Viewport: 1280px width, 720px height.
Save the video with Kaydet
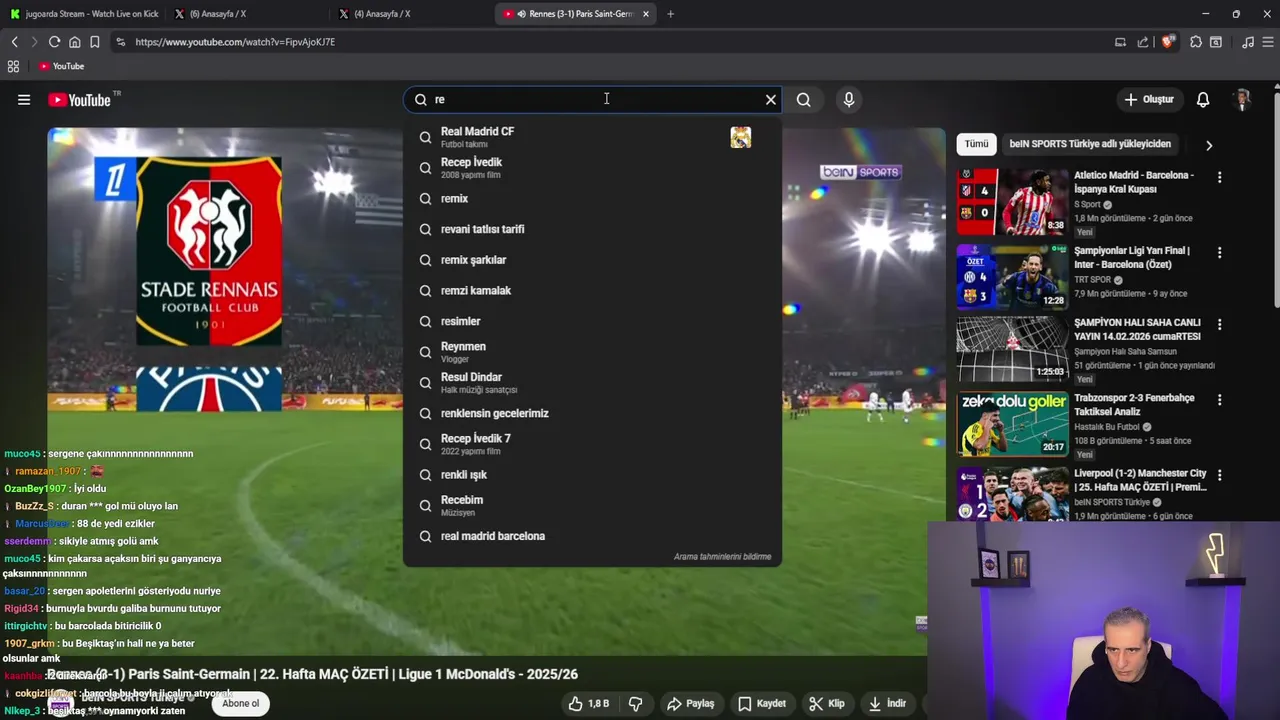761,704
